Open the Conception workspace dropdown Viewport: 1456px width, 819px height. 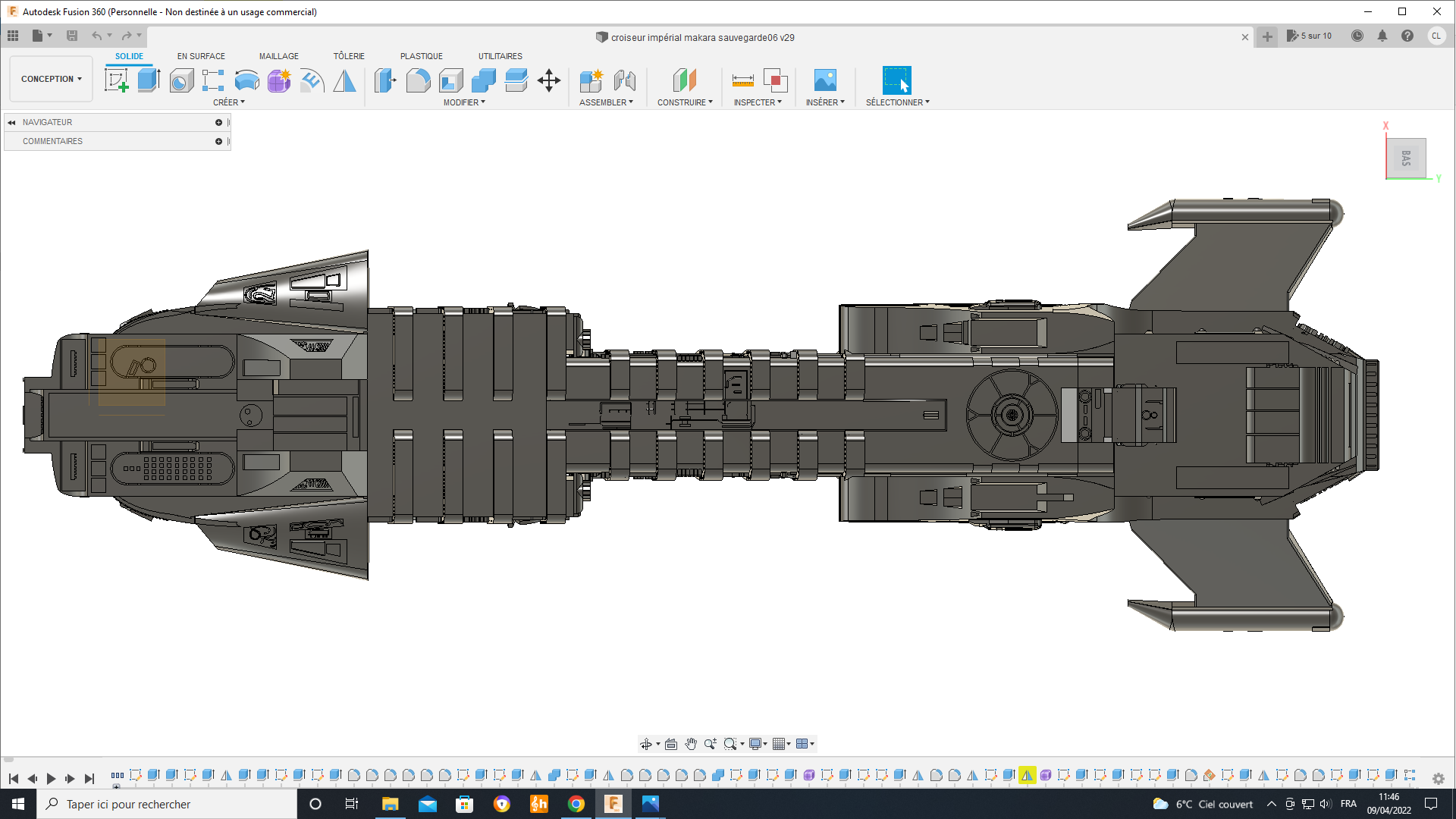pyautogui.click(x=51, y=79)
